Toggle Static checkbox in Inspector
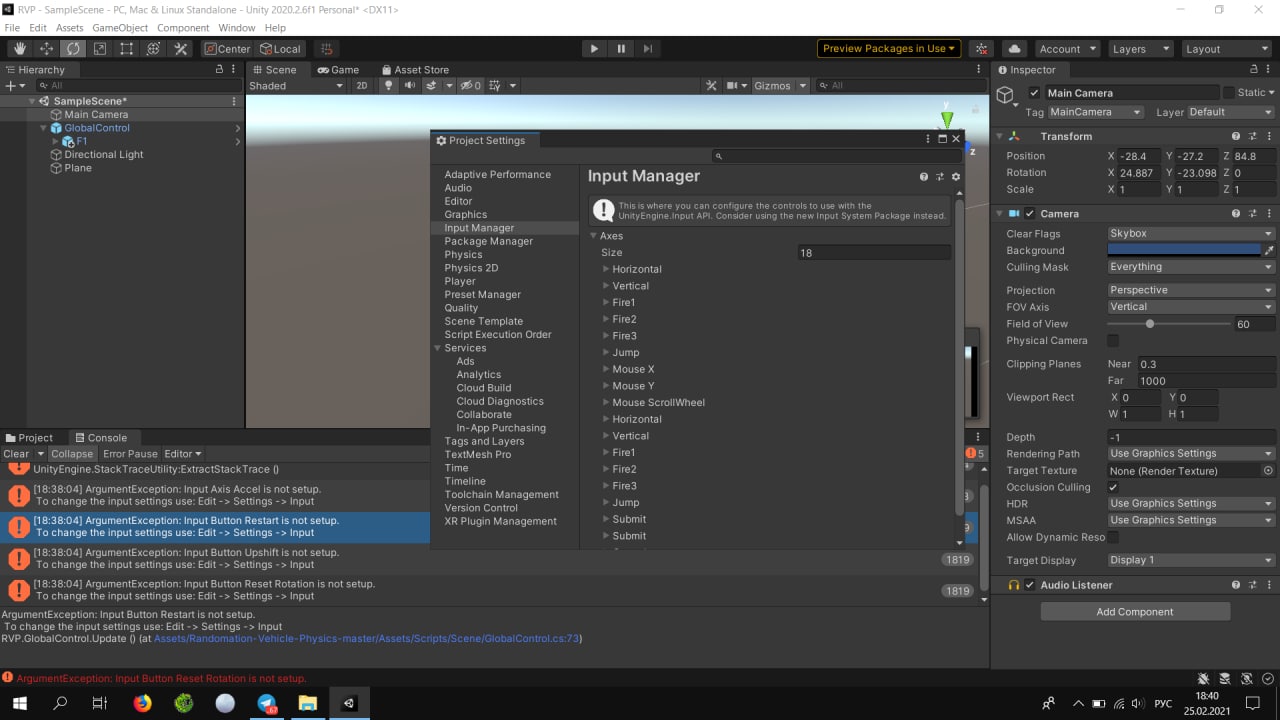This screenshot has width=1280, height=720. pos(1229,93)
